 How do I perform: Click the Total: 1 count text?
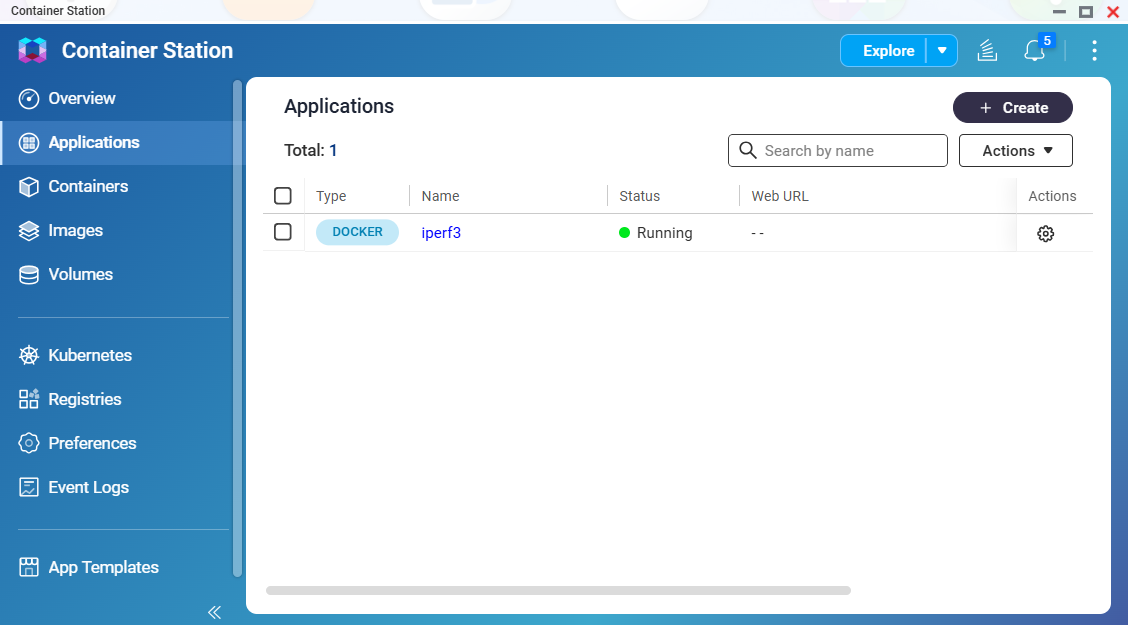click(311, 150)
